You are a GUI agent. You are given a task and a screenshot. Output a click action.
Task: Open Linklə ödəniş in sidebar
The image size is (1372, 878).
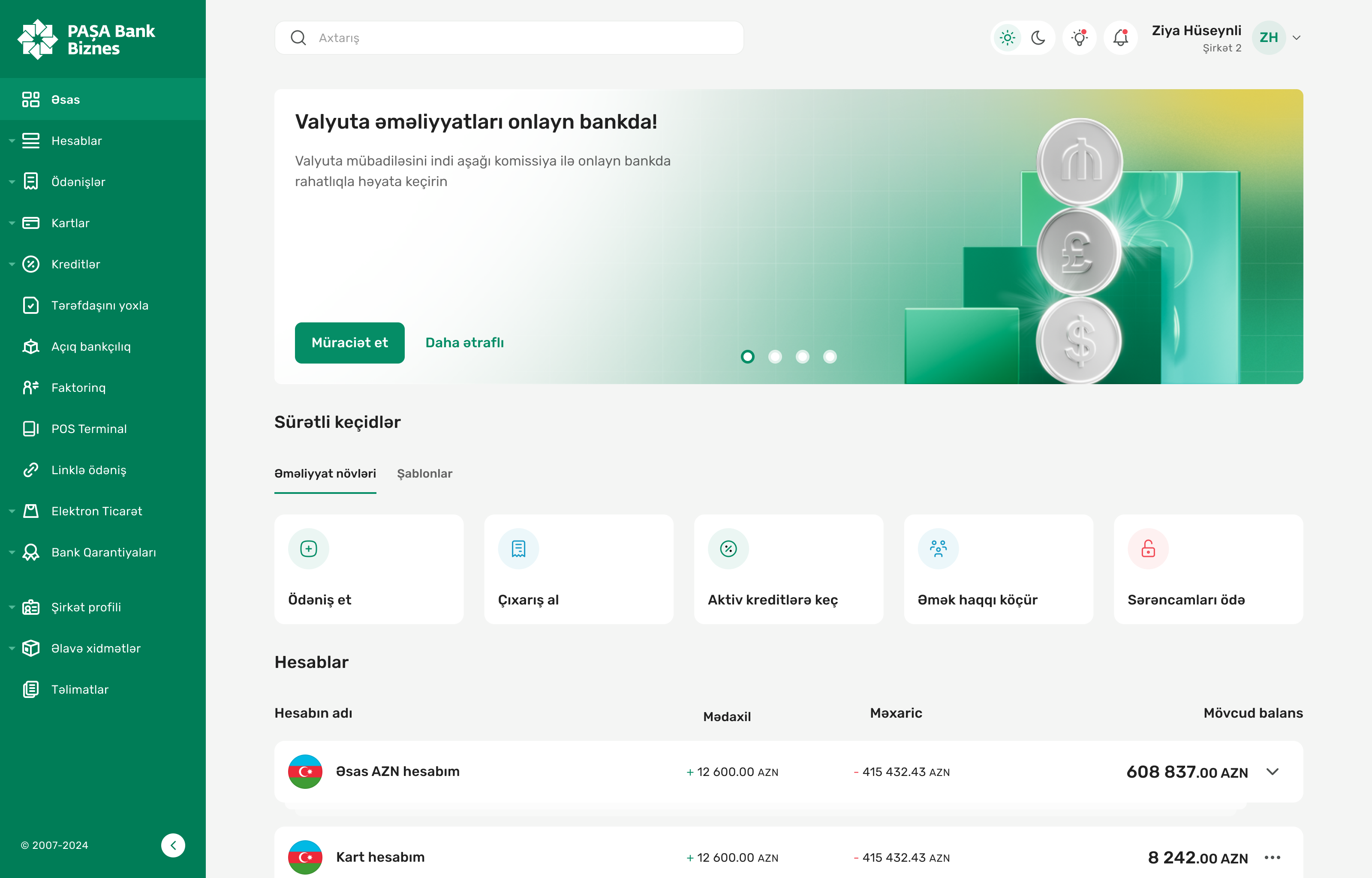click(x=88, y=470)
